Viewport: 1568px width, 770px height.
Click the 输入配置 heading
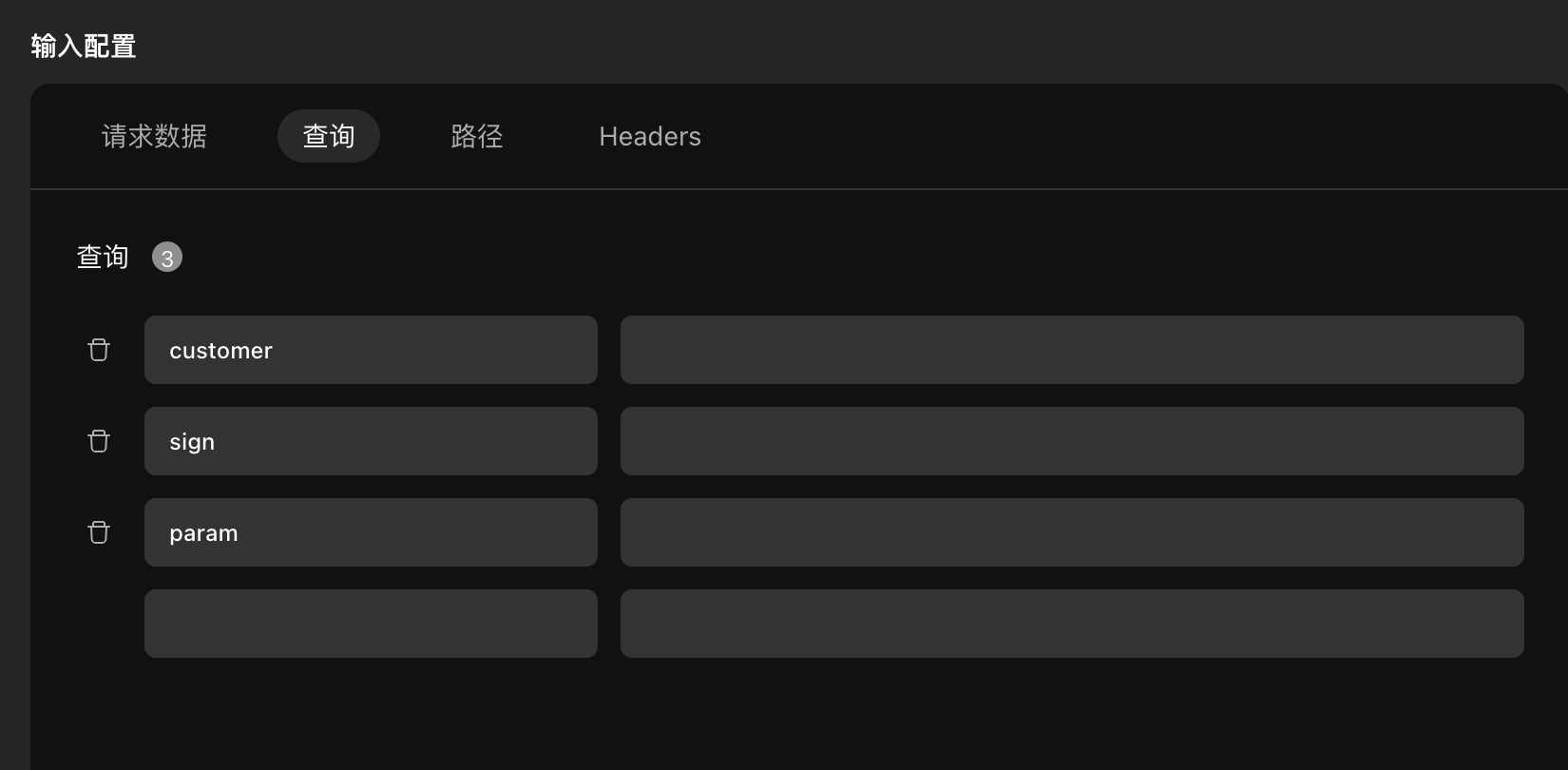[84, 46]
